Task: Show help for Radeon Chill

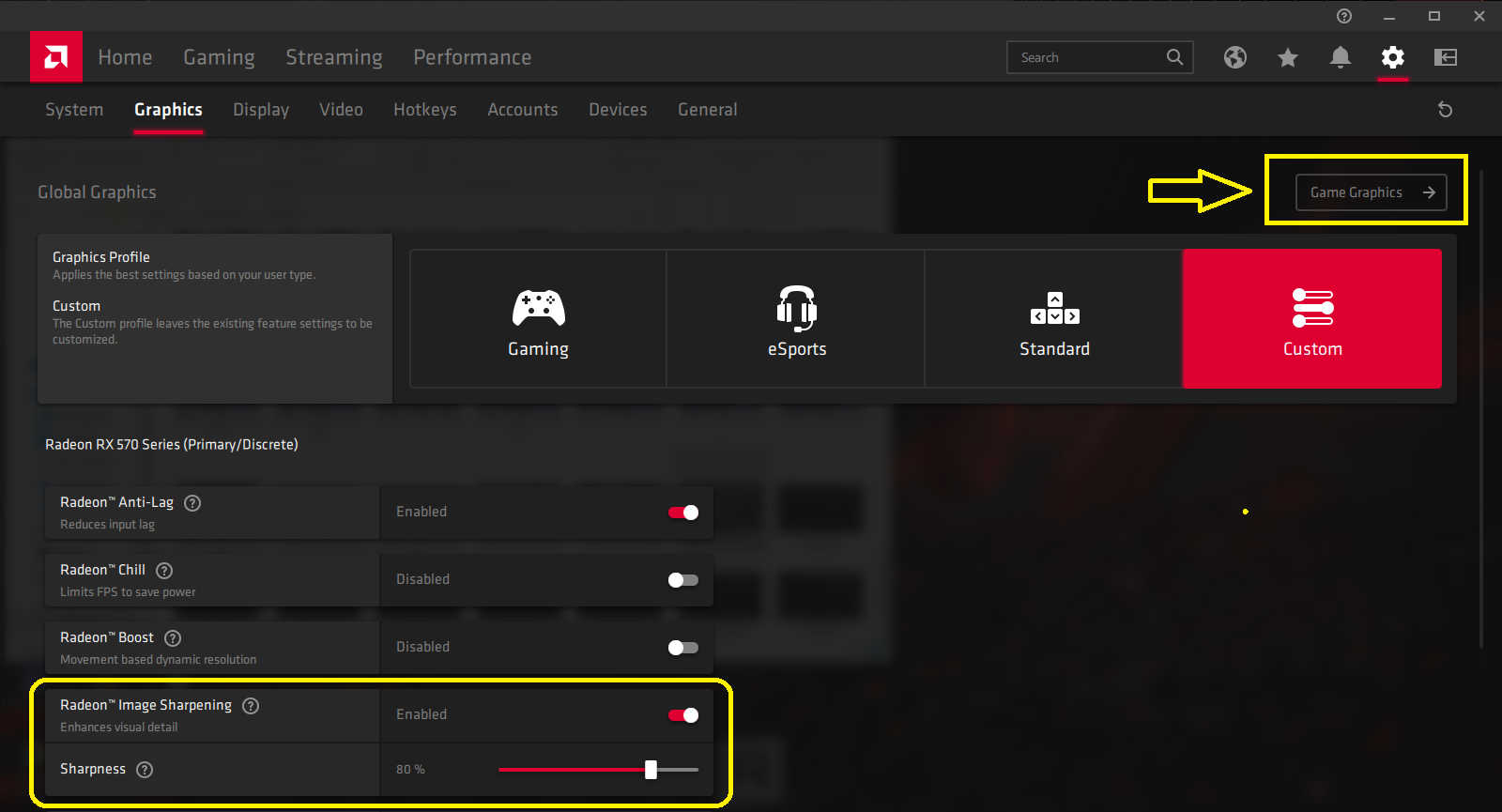Action: [164, 571]
